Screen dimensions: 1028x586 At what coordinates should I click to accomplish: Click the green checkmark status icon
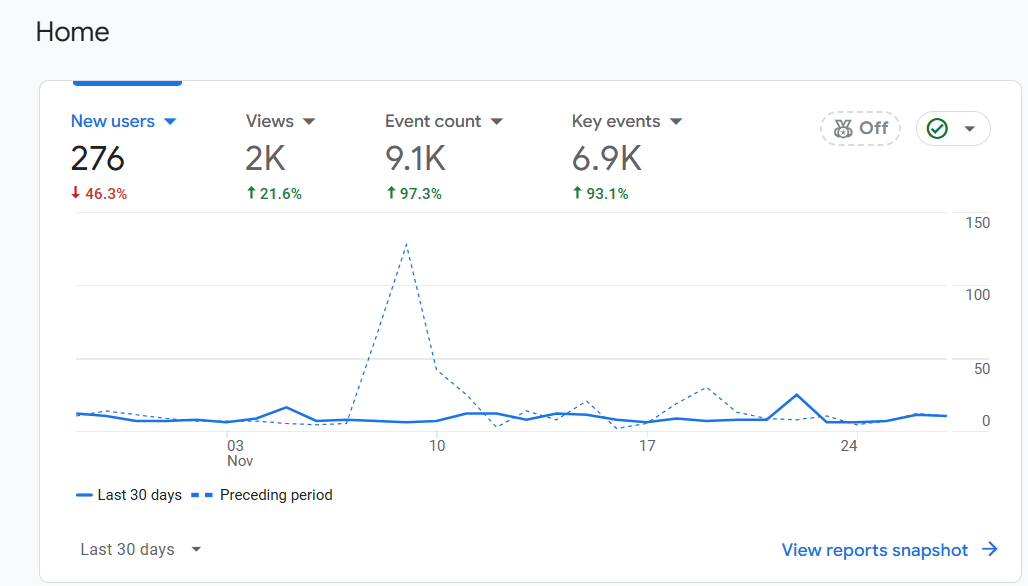[937, 129]
